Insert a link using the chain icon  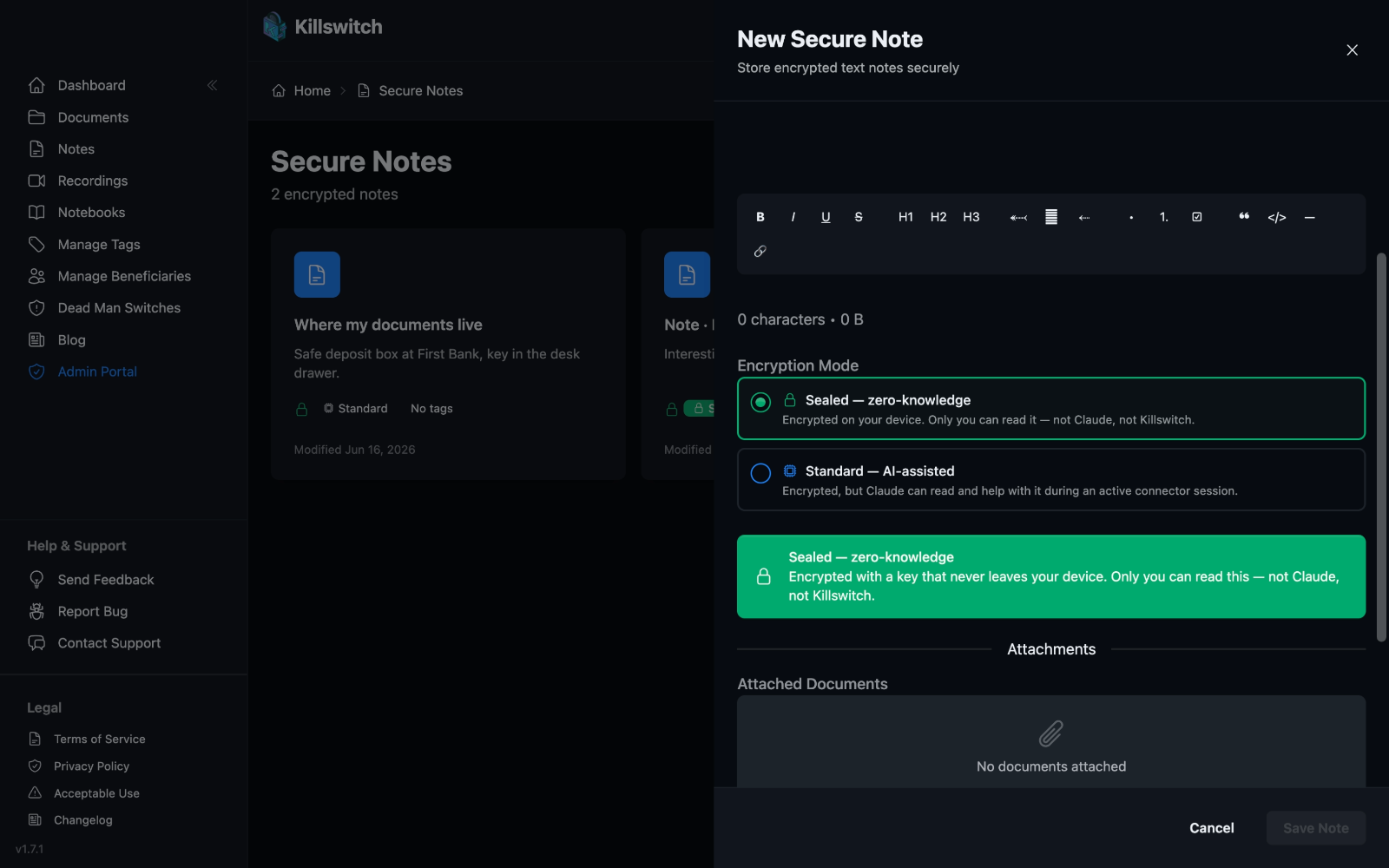760,252
